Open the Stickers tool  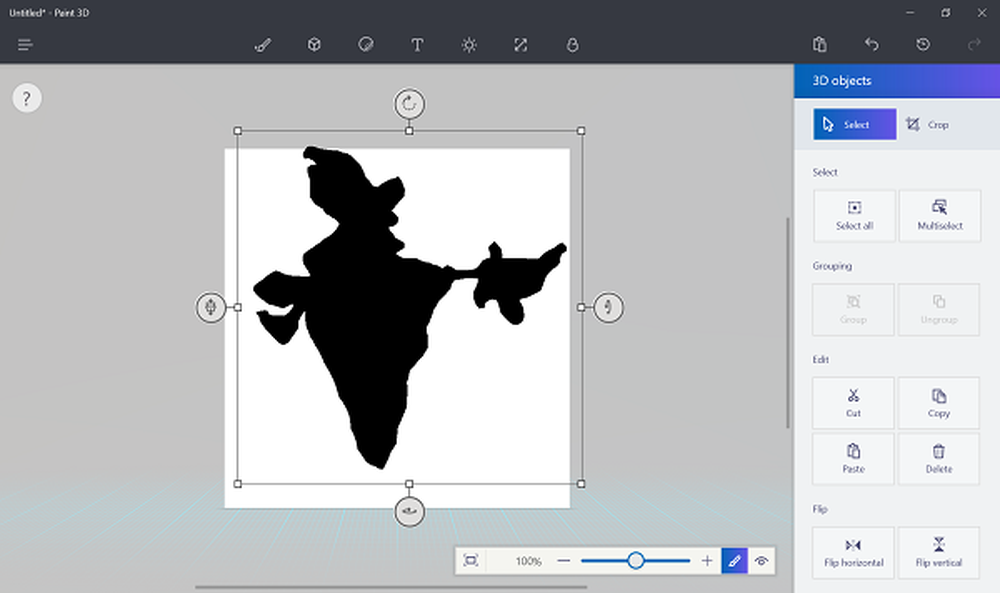(365, 45)
